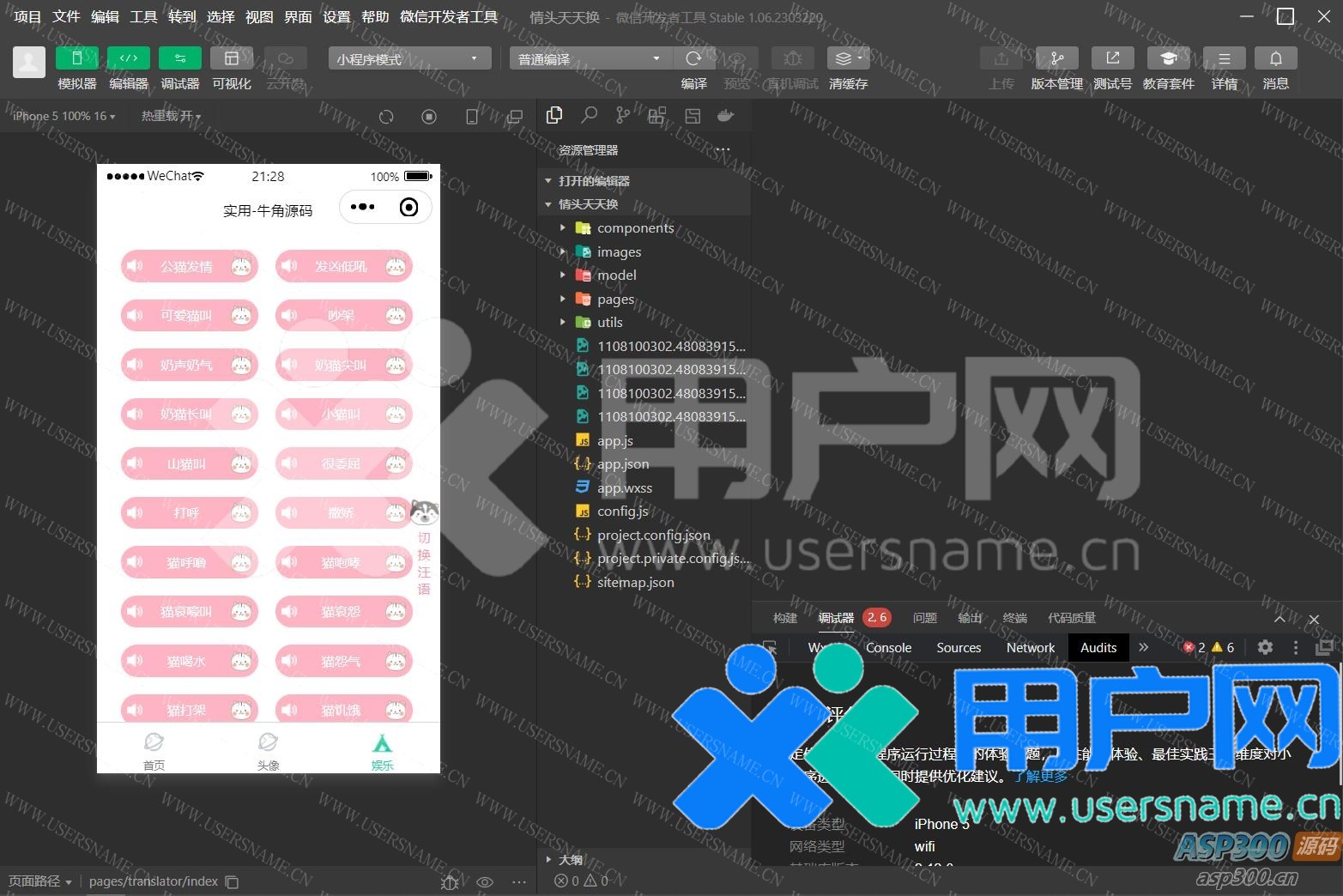This screenshot has width=1343, height=896.
Task: Click the 编译 compile refresh icon
Action: (x=693, y=58)
